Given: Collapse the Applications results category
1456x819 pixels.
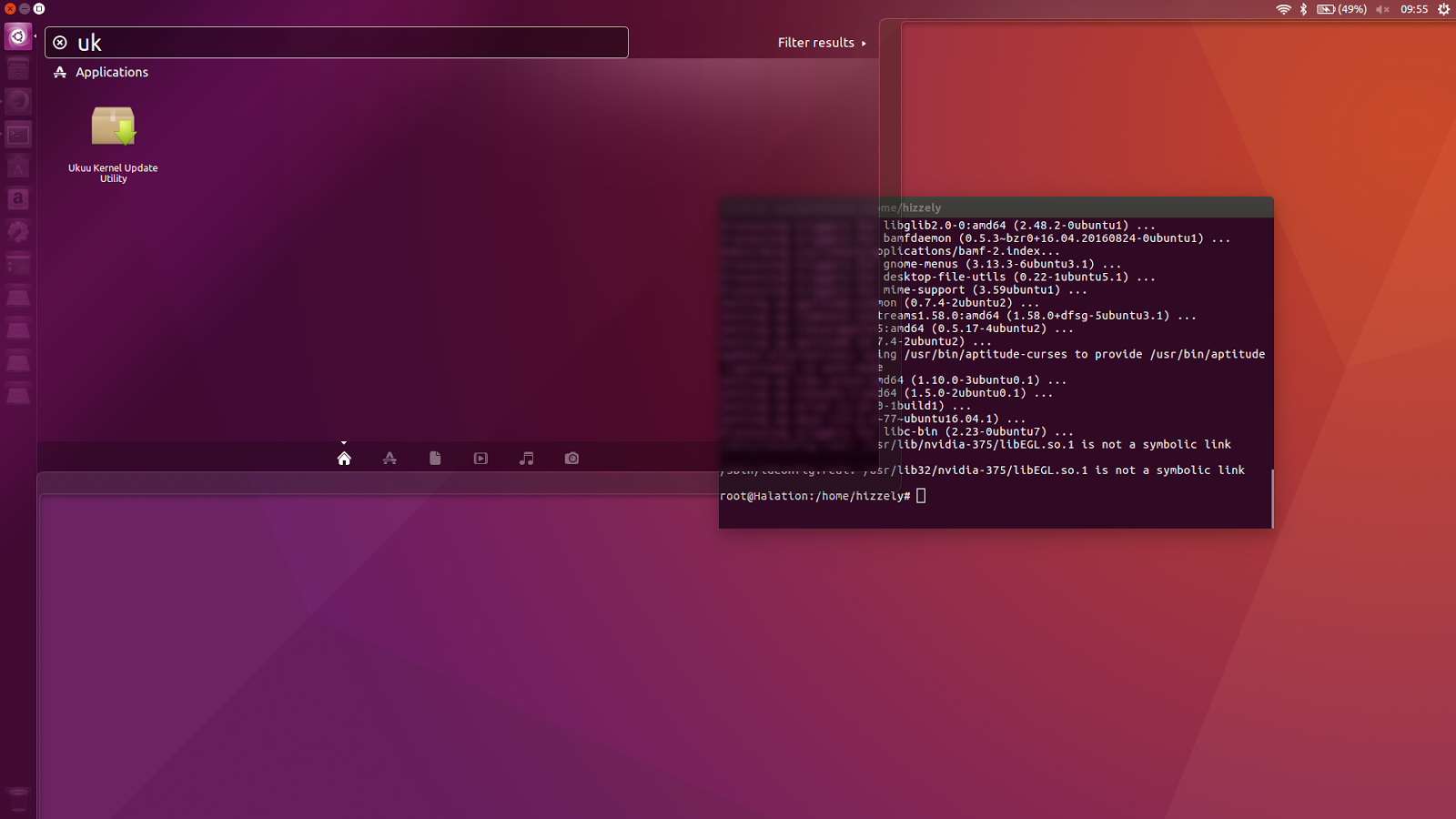Looking at the screenshot, I should tap(101, 72).
